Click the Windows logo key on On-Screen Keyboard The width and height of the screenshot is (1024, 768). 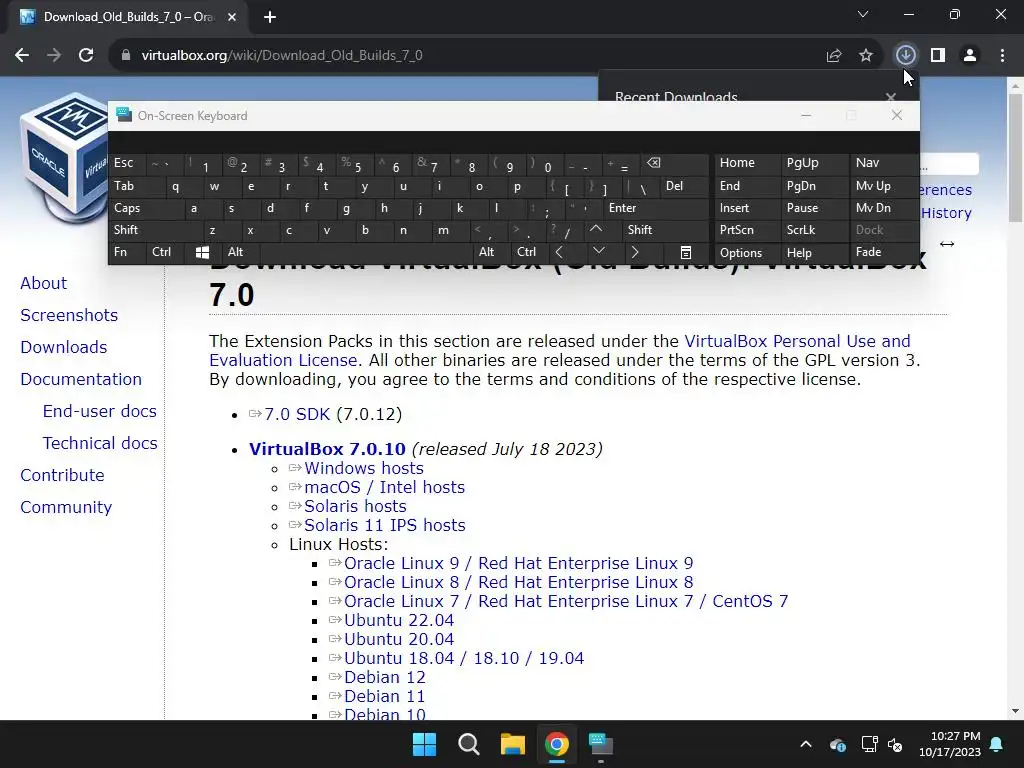202,252
